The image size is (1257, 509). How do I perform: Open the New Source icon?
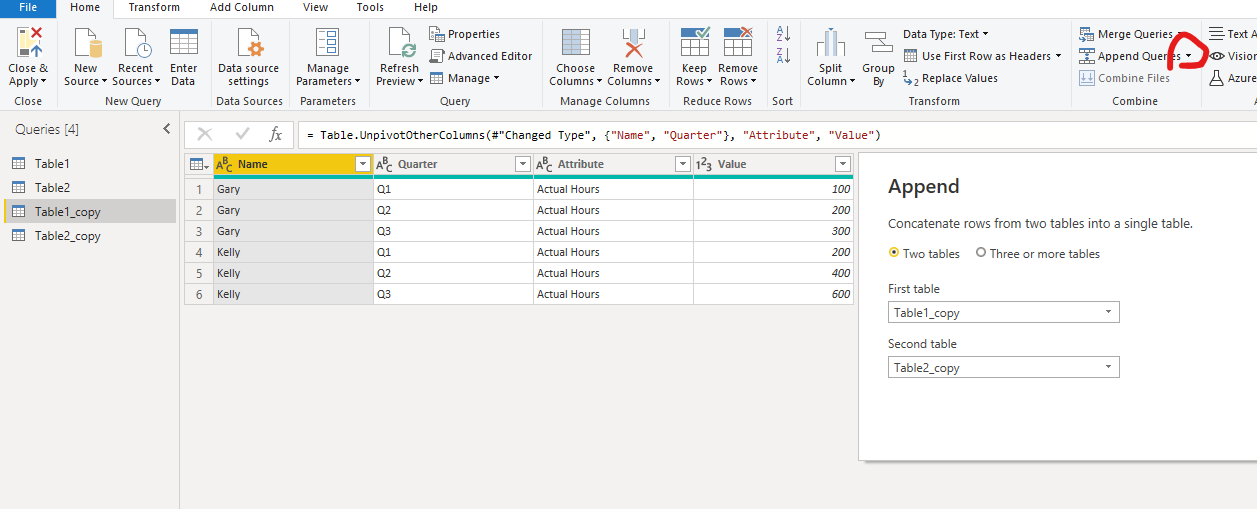pos(86,44)
